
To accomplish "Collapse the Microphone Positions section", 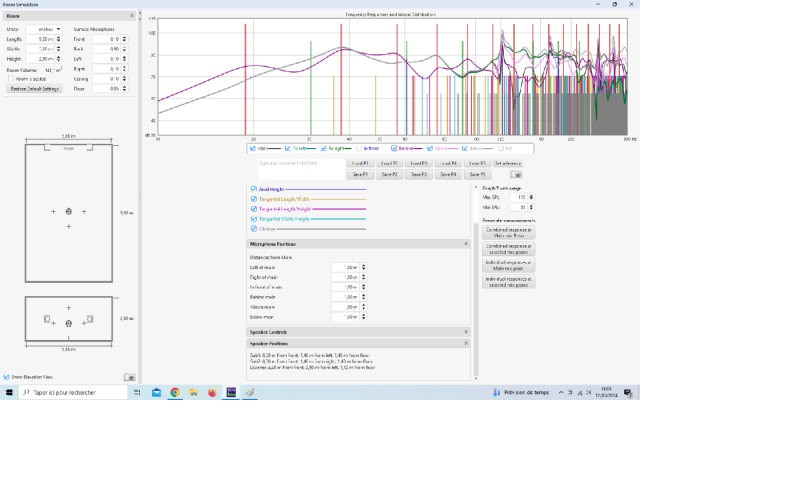I will (466, 244).
